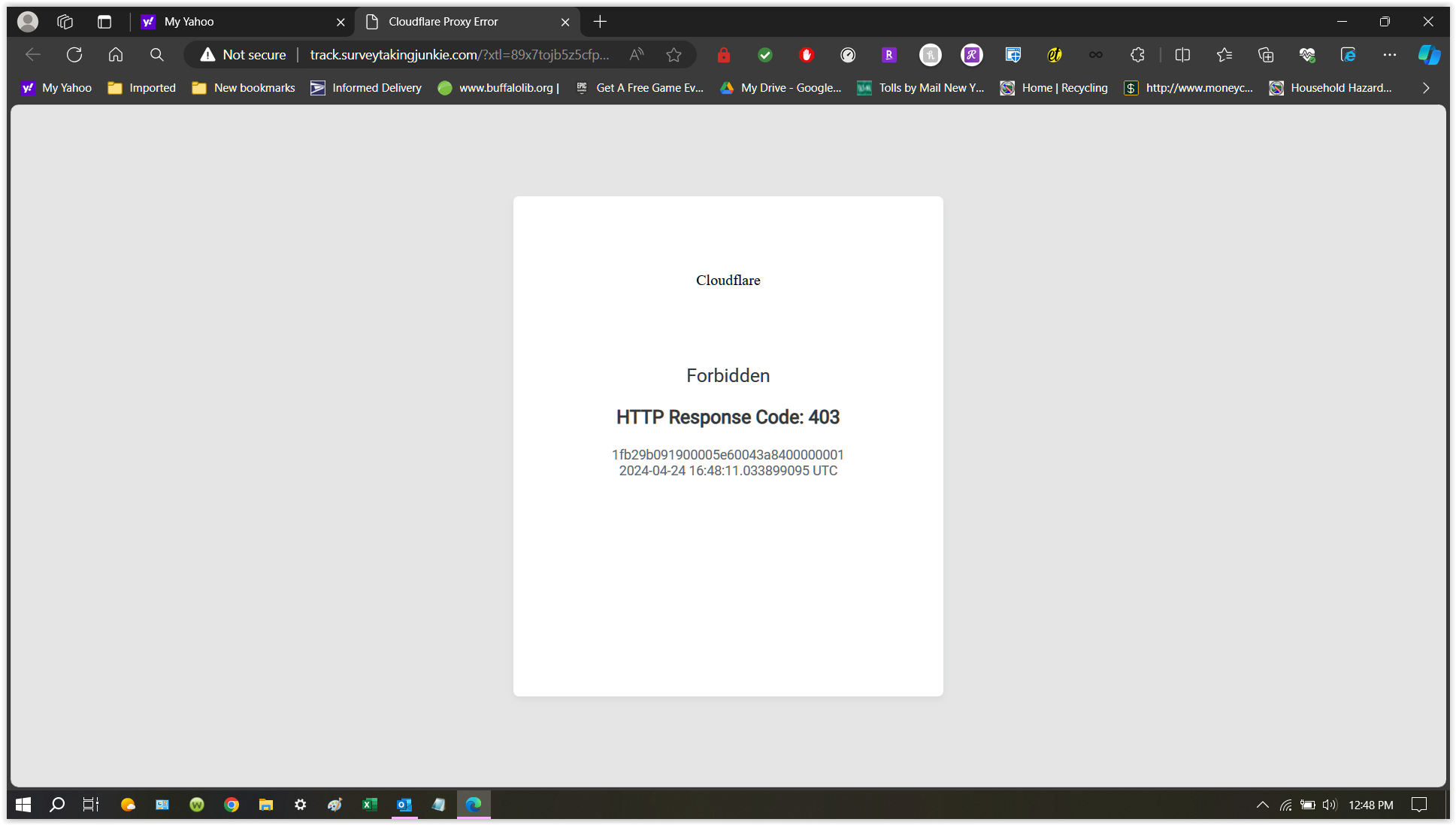Open Task View on the taskbar
This screenshot has height=825, width=1456.
coord(91,805)
